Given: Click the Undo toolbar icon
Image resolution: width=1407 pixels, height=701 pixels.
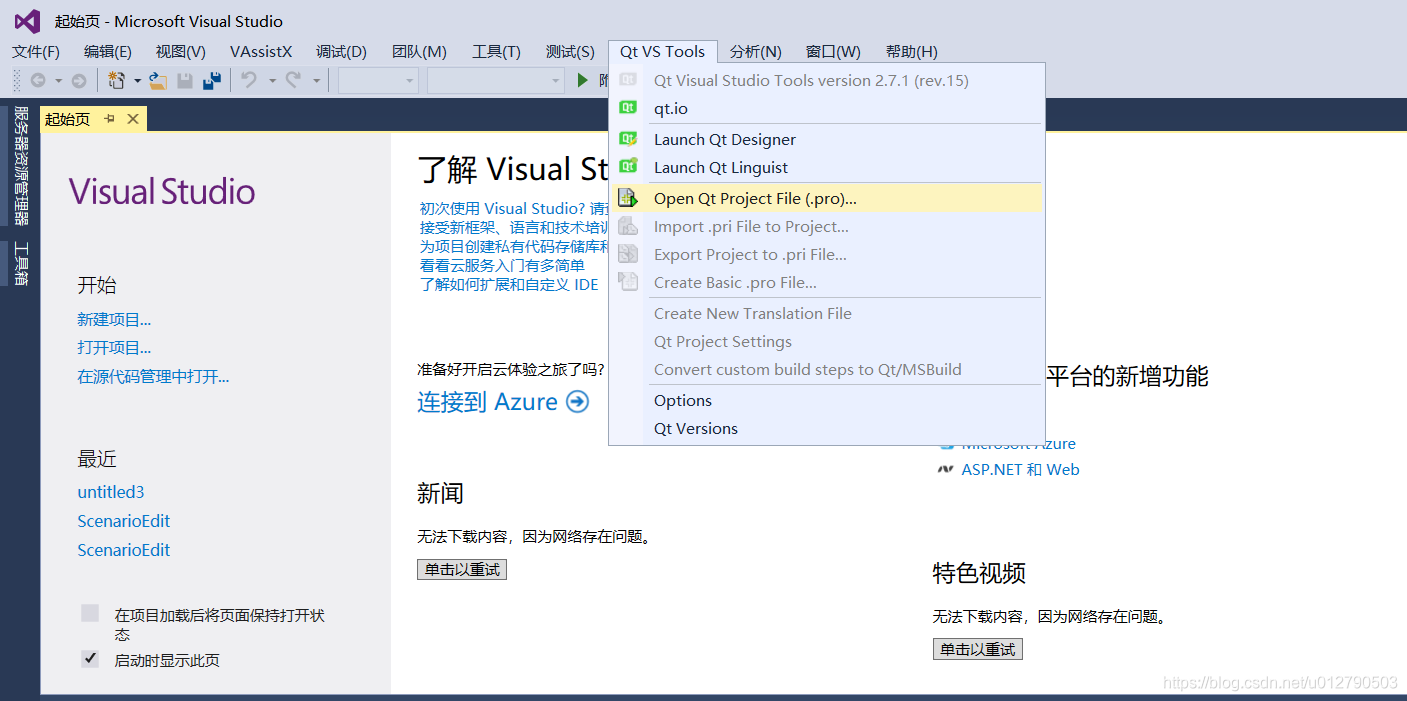Looking at the screenshot, I should (249, 81).
